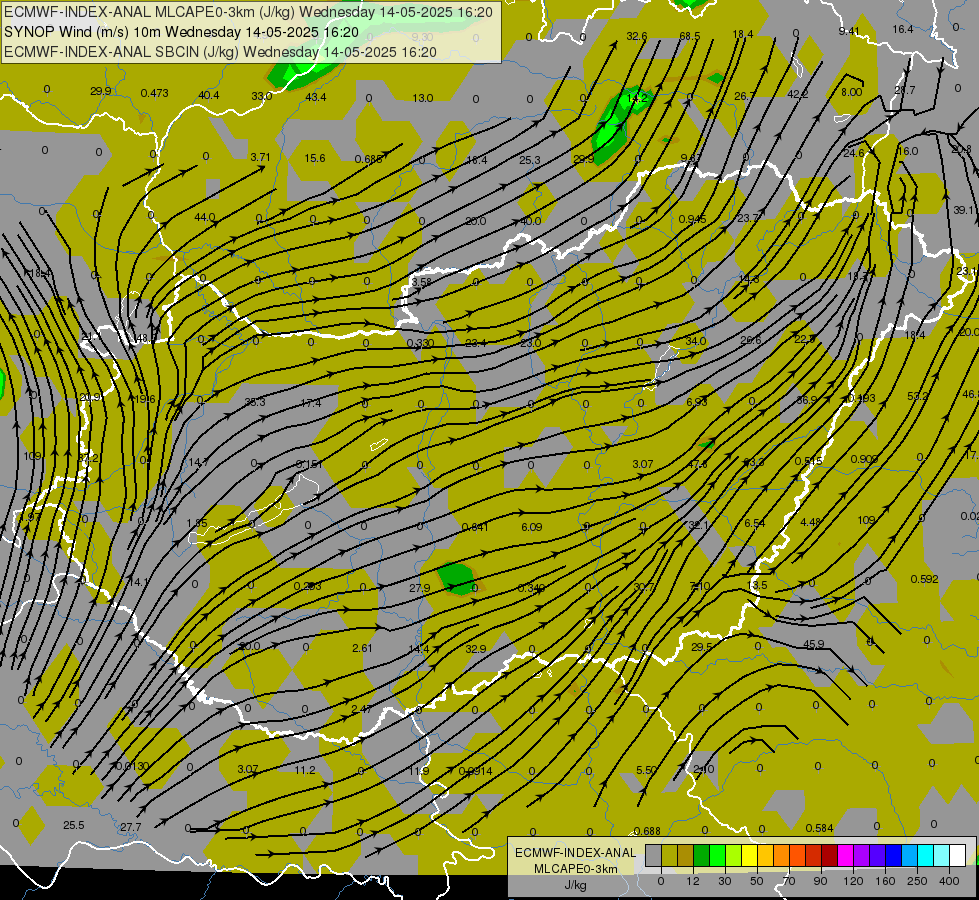Click the map value 29.5
This screenshot has width=979, height=900.
(x=702, y=647)
